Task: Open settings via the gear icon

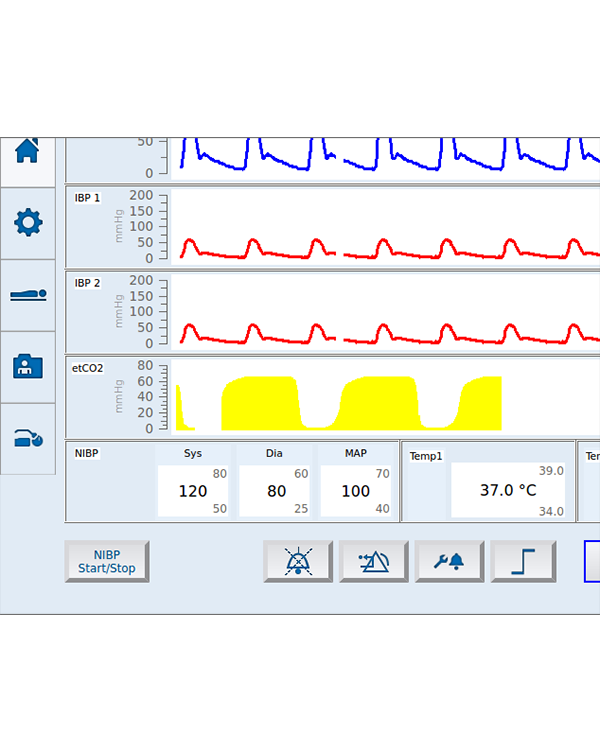Action: pos(28,222)
